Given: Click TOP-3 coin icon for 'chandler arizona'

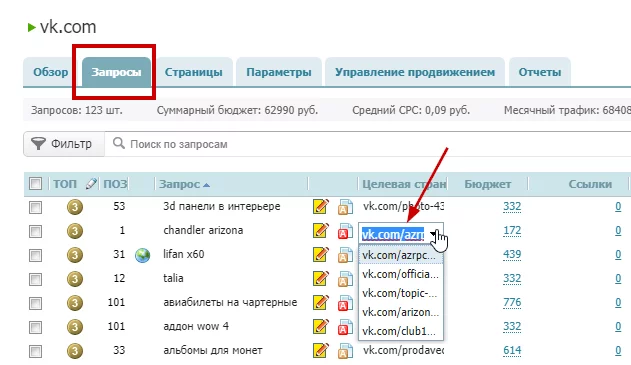Looking at the screenshot, I should 75,231.
